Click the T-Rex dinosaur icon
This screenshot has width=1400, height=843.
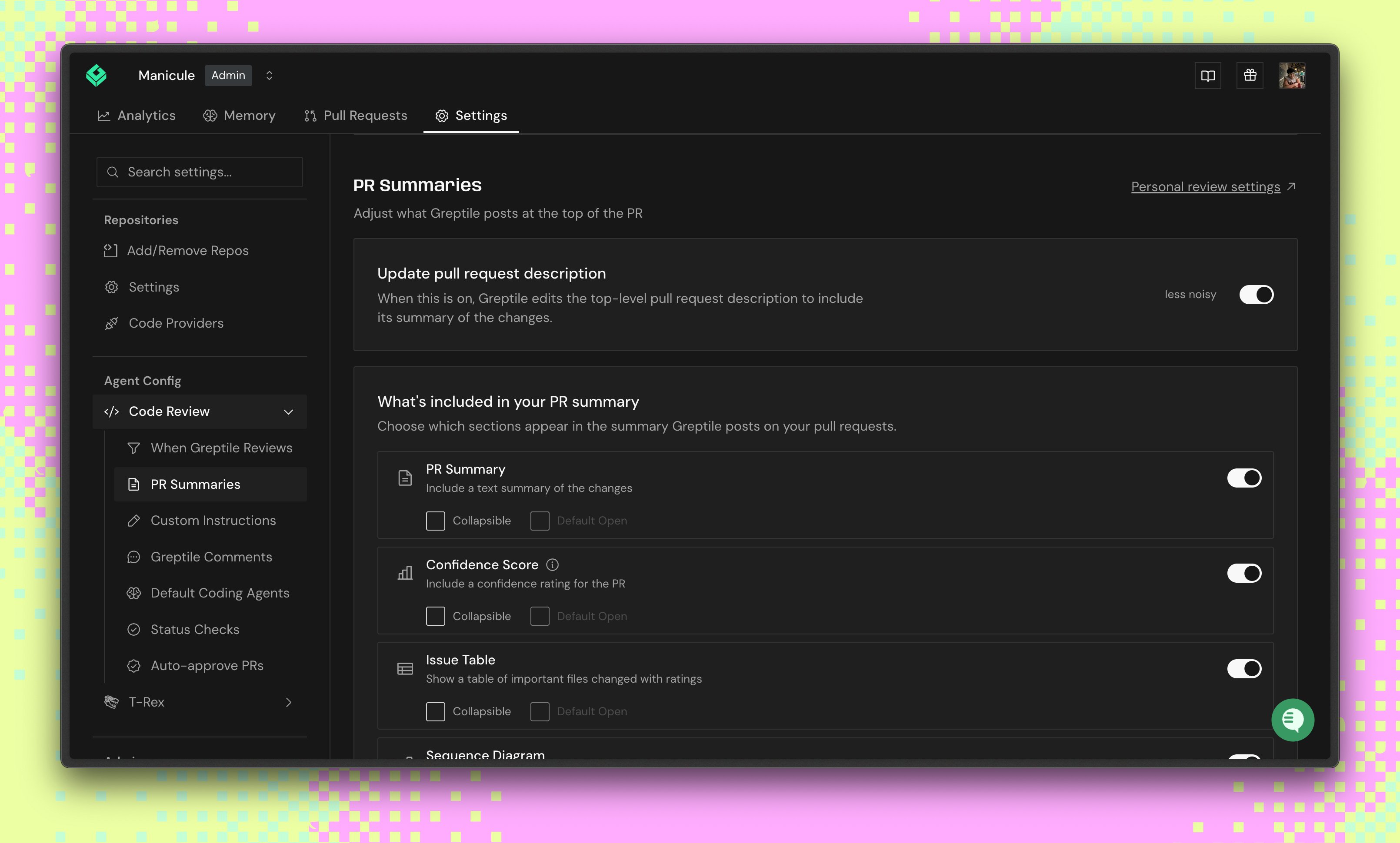111,702
